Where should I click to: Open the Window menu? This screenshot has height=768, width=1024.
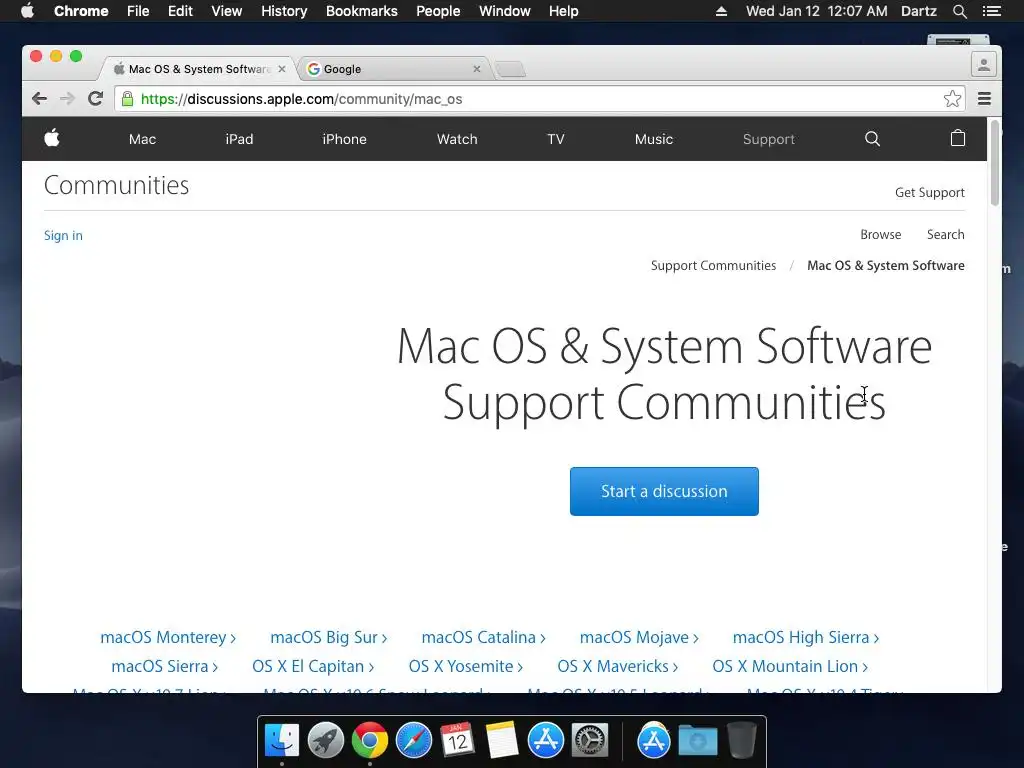click(505, 11)
